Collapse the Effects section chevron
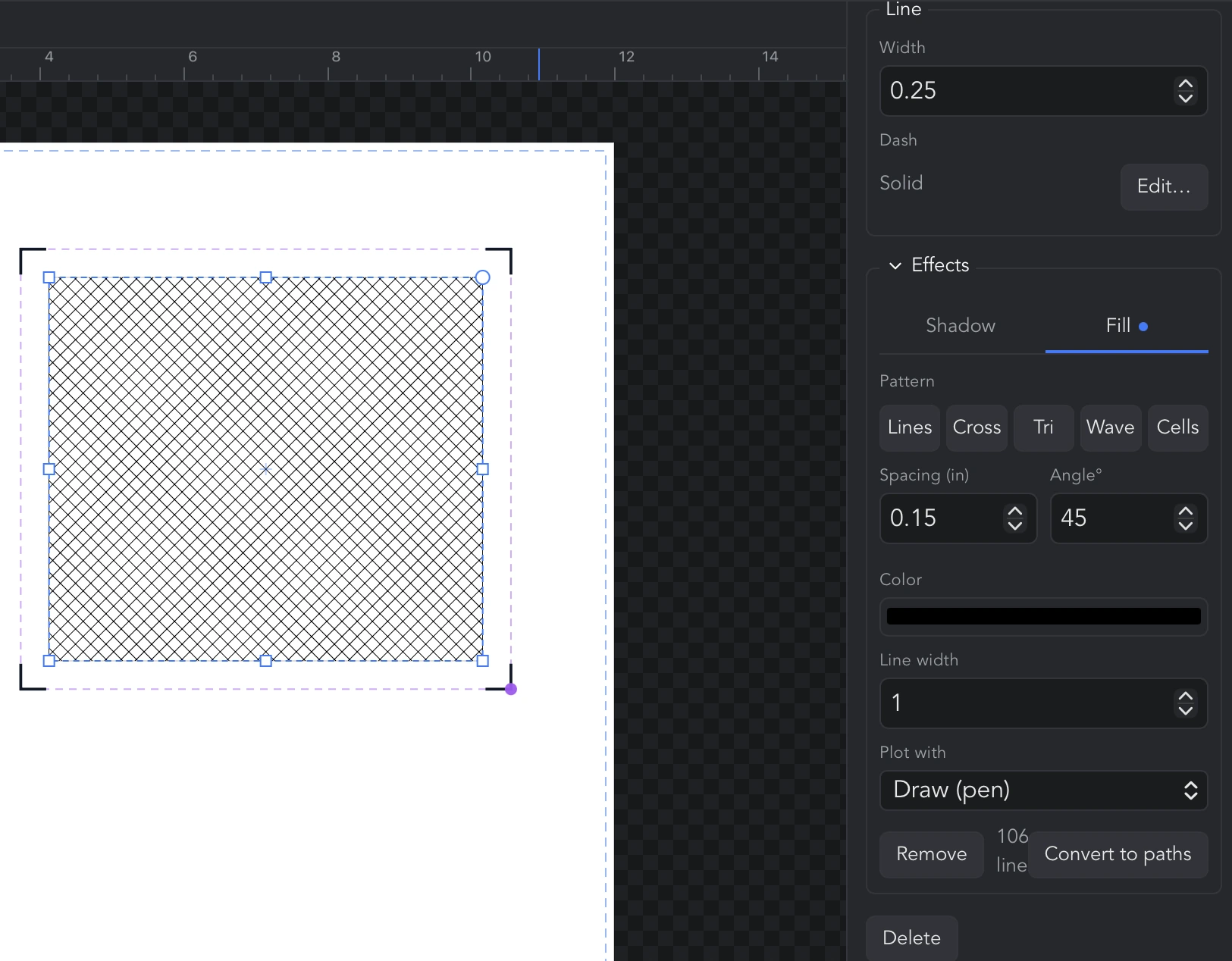Viewport: 1232px width, 961px height. 895,265
